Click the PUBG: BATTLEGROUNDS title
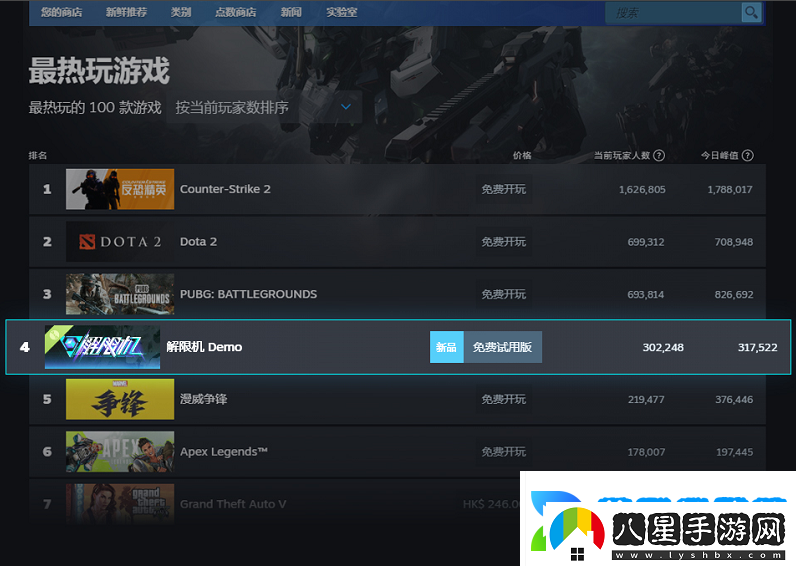796x566 pixels. point(248,294)
